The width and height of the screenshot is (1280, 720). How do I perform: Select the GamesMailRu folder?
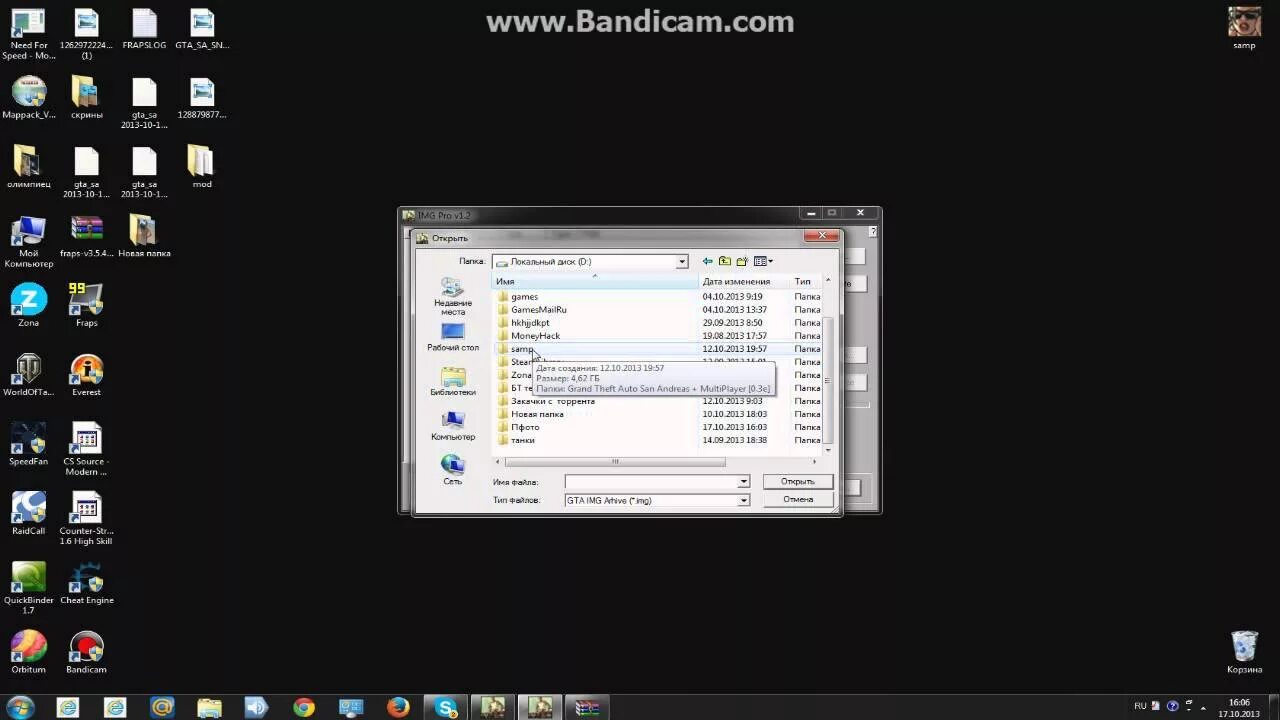point(538,310)
